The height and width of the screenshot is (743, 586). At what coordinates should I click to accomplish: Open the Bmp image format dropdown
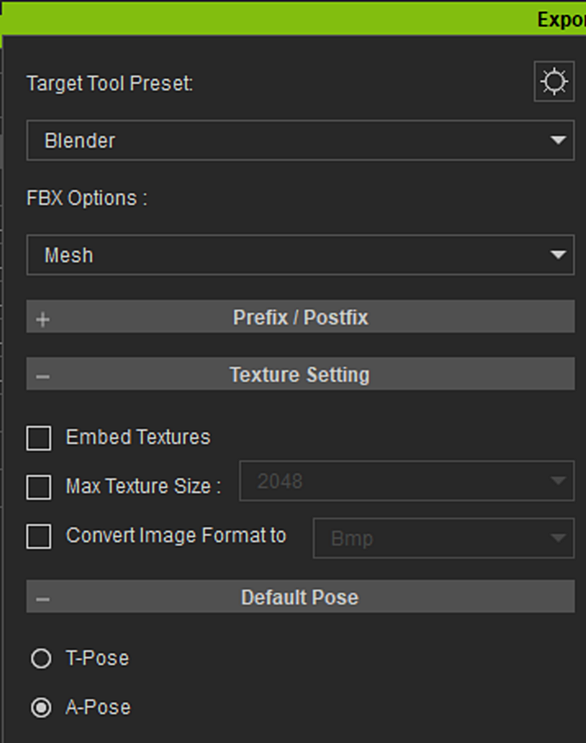click(444, 538)
